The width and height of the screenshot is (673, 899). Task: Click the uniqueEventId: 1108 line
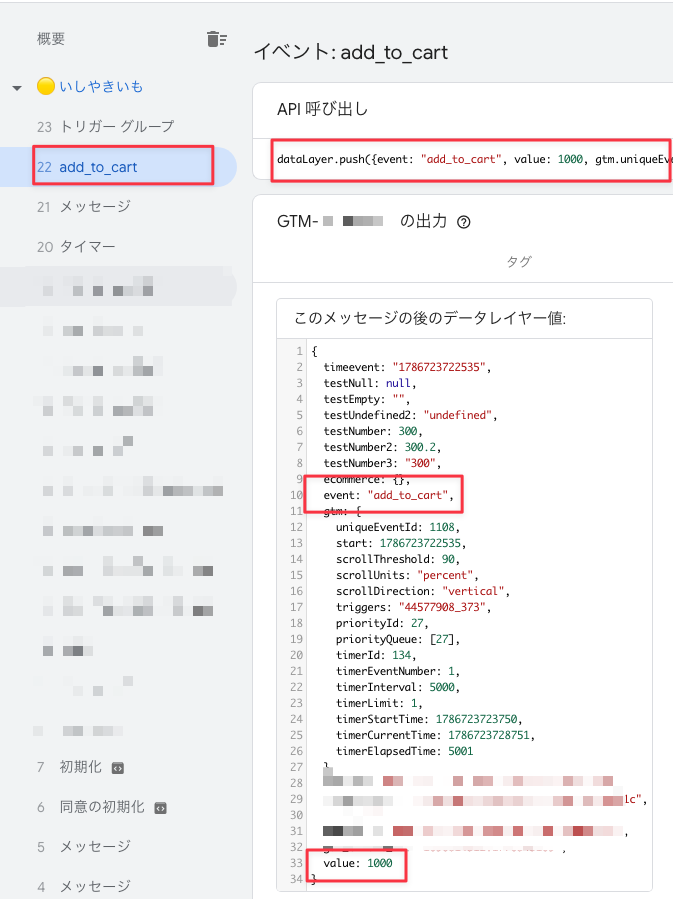398,527
